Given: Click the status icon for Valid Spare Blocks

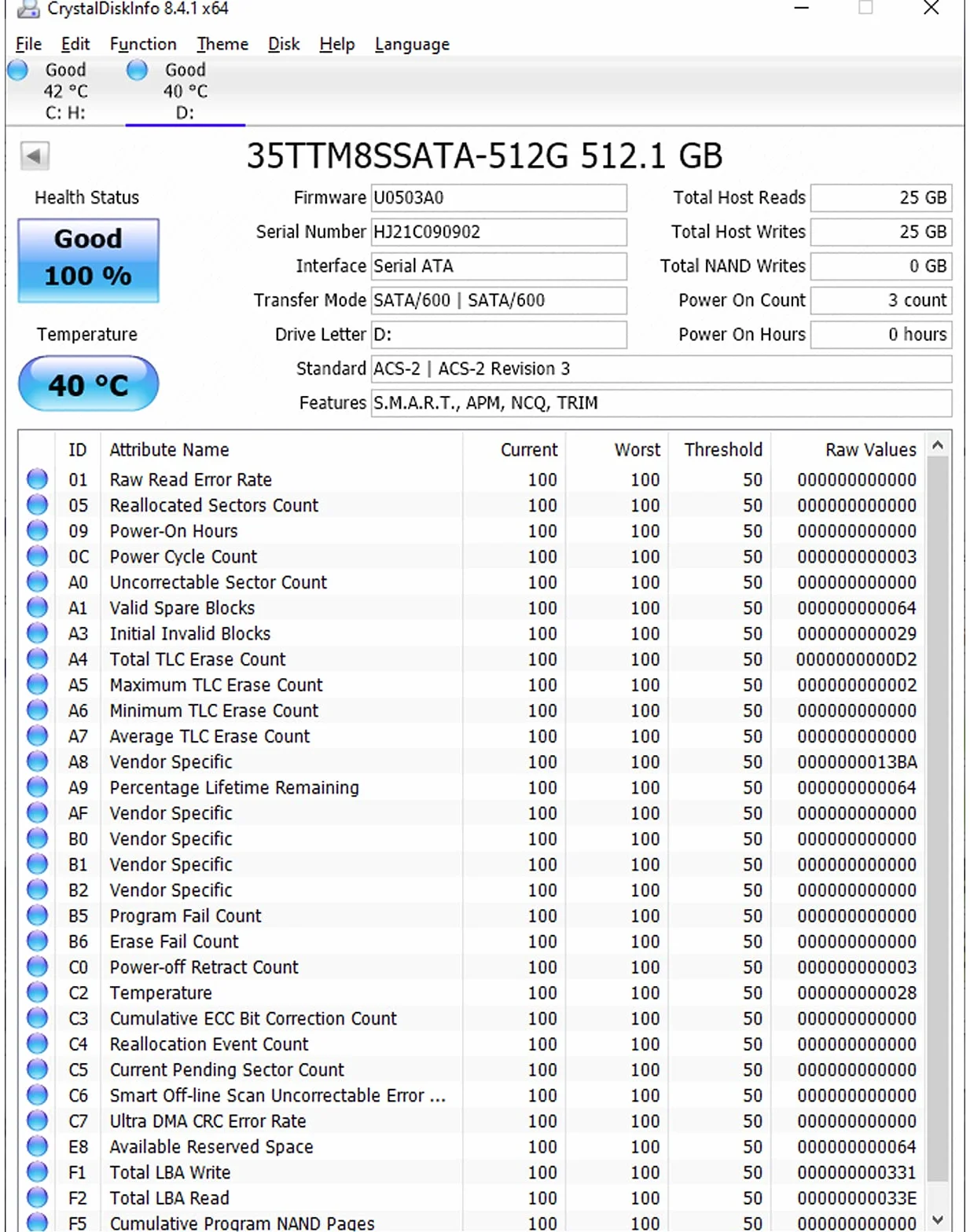Looking at the screenshot, I should (x=37, y=607).
